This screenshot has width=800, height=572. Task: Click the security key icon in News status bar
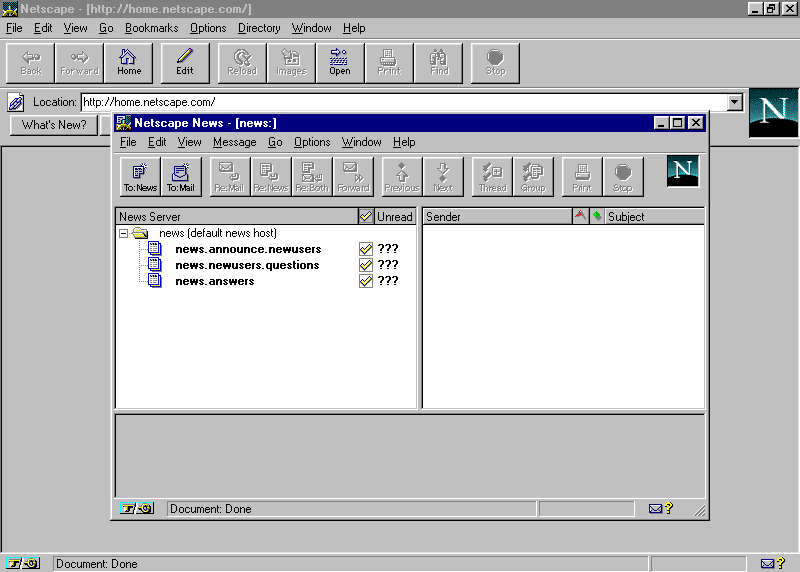tap(136, 508)
